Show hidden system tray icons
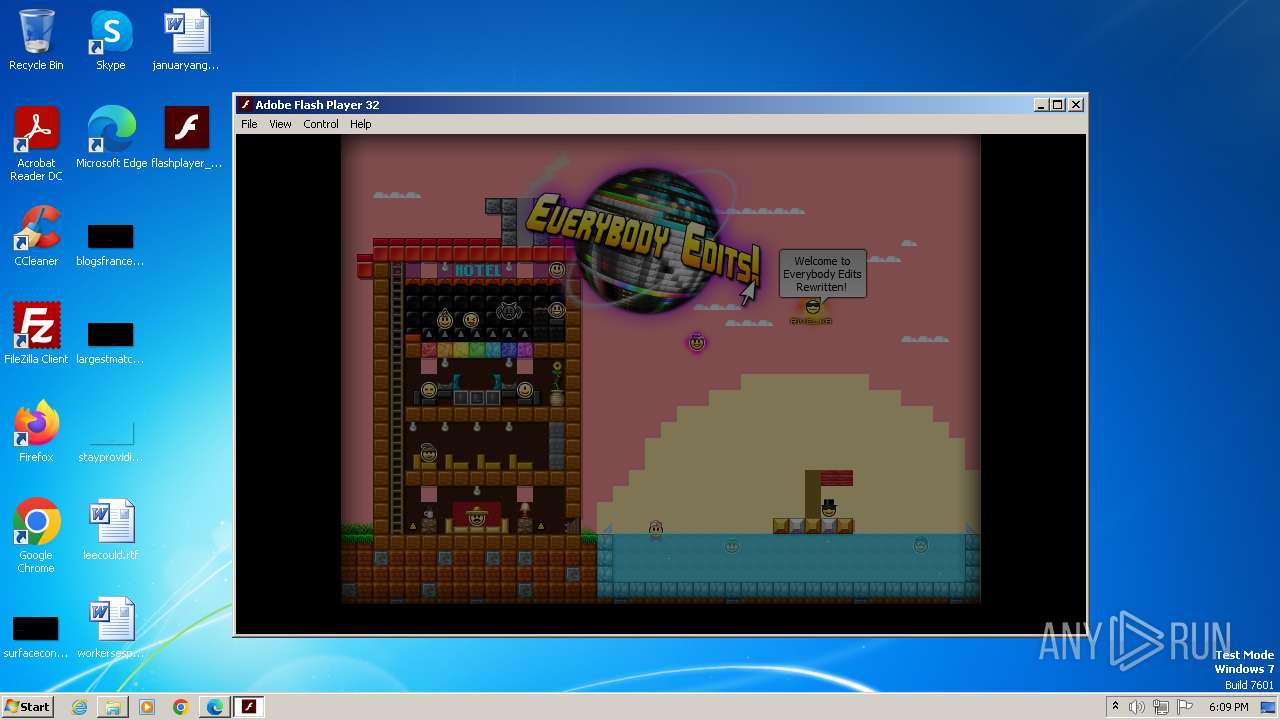This screenshot has width=1280, height=720. tap(1115, 707)
